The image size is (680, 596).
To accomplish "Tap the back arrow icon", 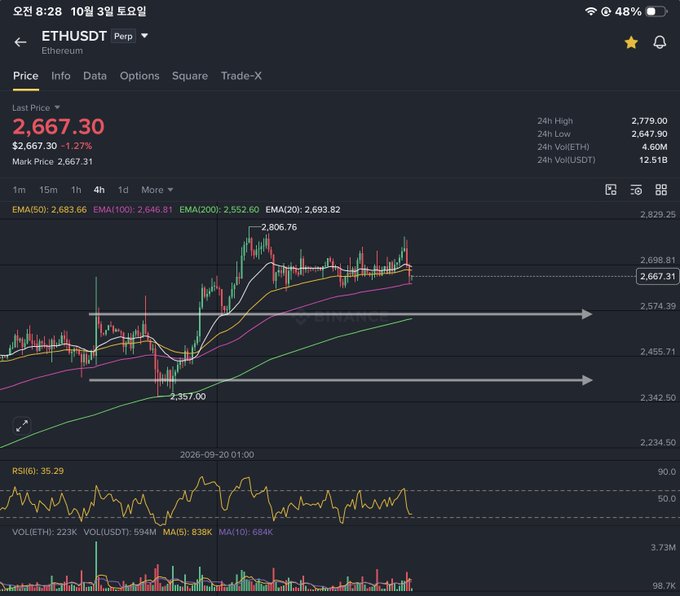I will [20, 42].
